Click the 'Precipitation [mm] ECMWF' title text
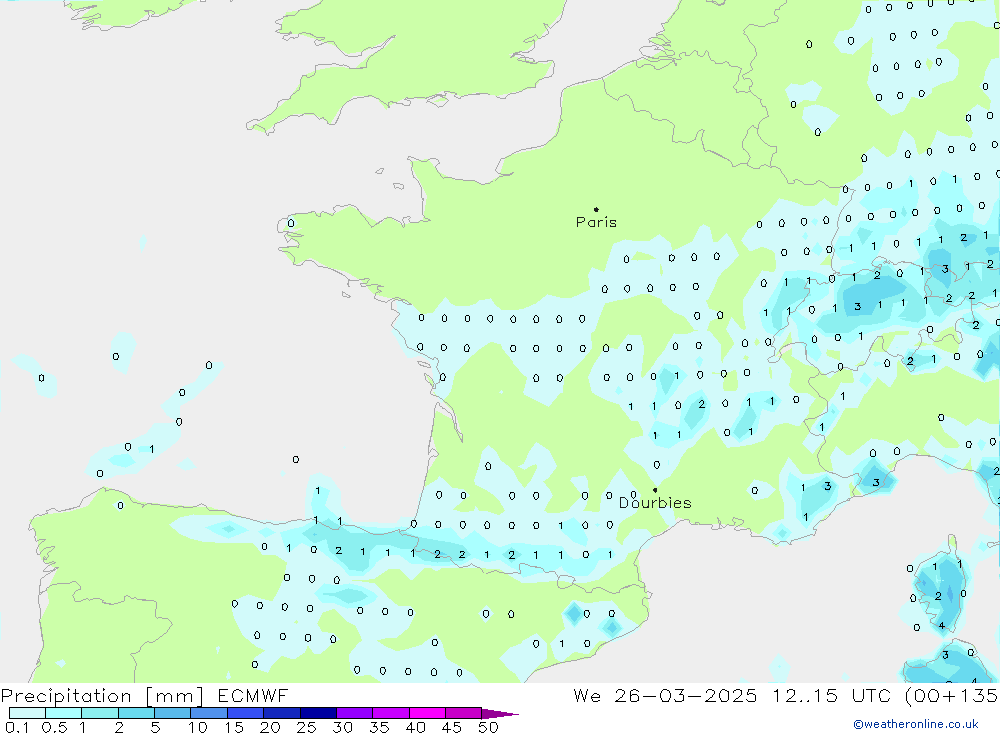 [x=145, y=695]
